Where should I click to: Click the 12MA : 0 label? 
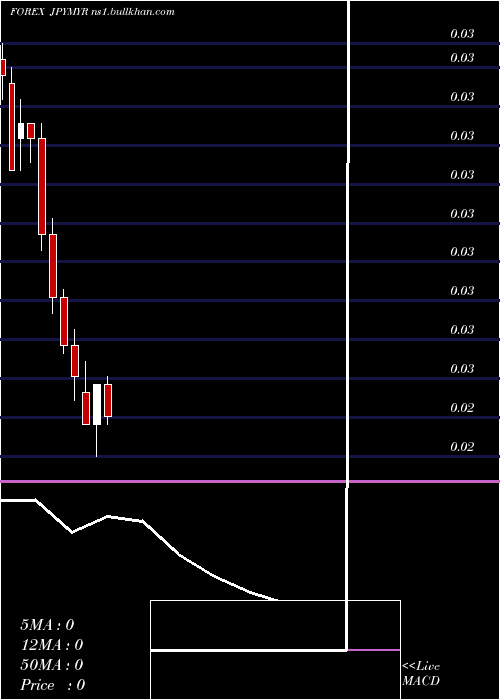tap(51, 645)
